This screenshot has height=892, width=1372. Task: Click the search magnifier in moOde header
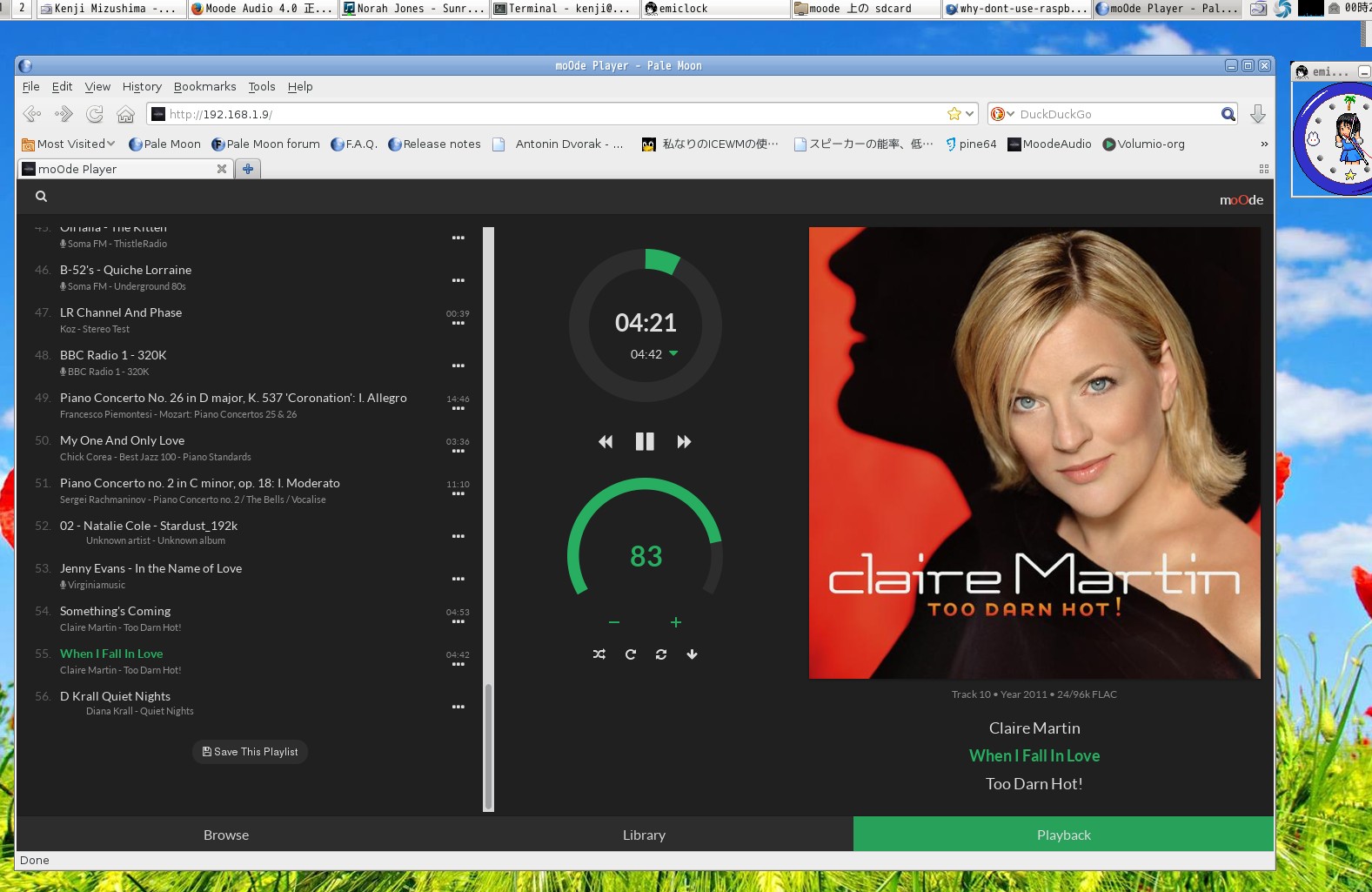tap(41, 197)
